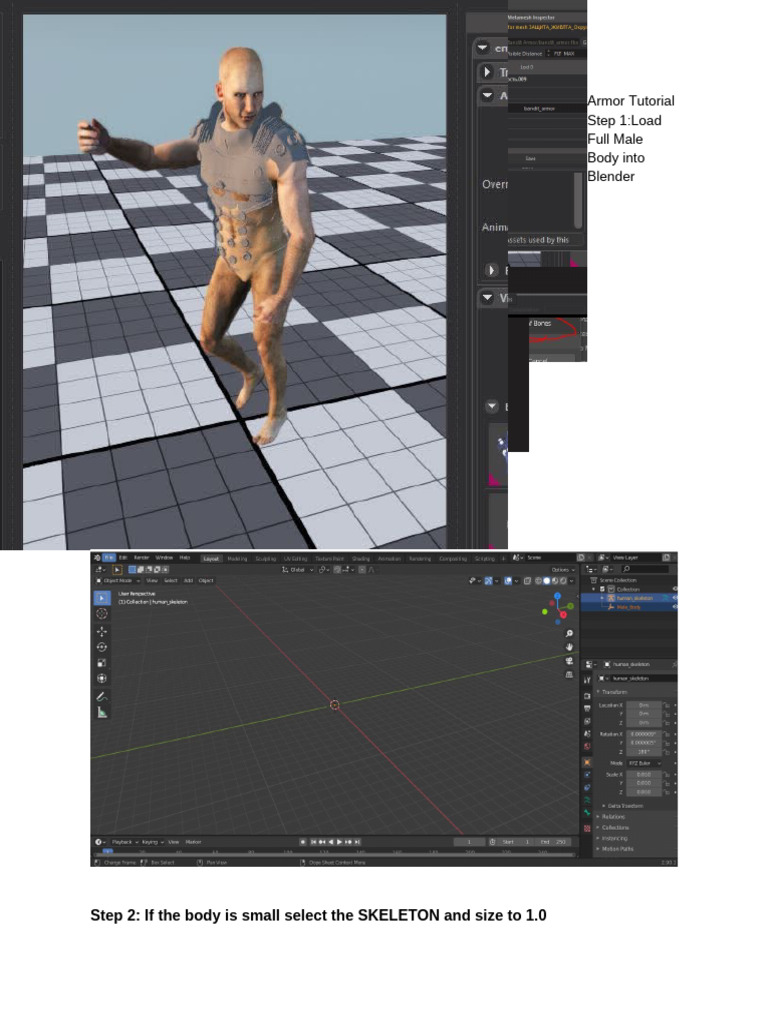The image size is (768, 1024).
Task: Click the Scale X value field
Action: click(644, 775)
